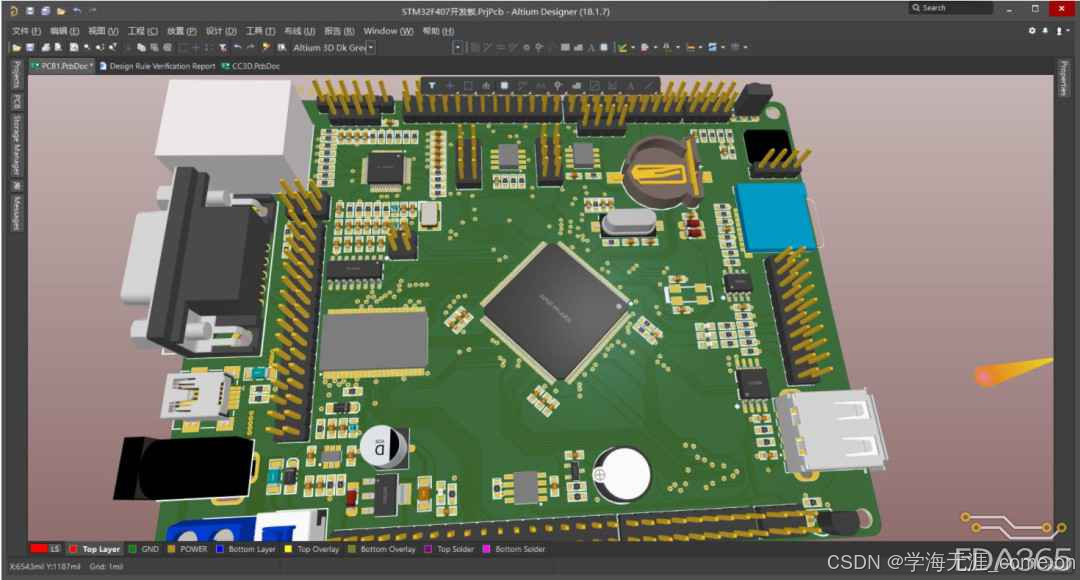
Task: Open the PCB side panel tab
Action: click(16, 102)
